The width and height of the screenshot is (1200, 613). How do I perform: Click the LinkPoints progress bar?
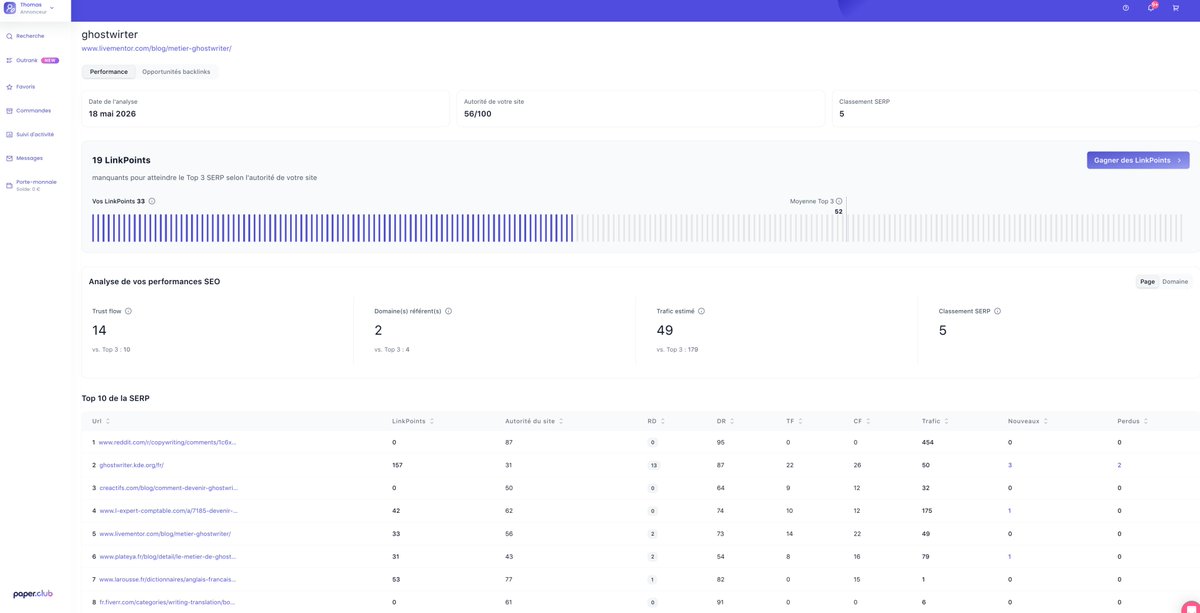coord(640,228)
